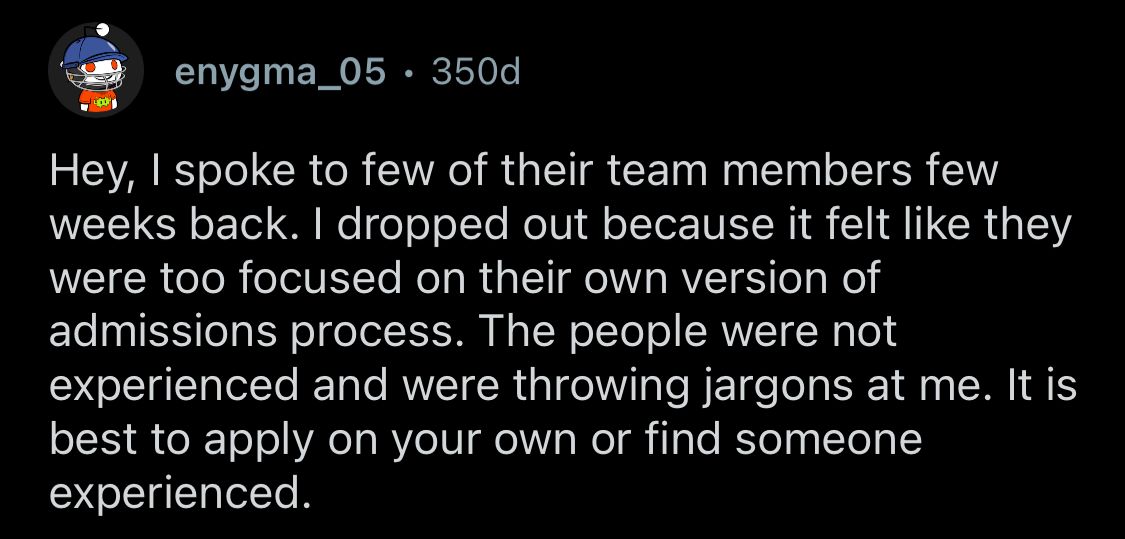This screenshot has width=1125, height=539.
Task: Click the 350d comment timestamp
Action: coord(475,72)
